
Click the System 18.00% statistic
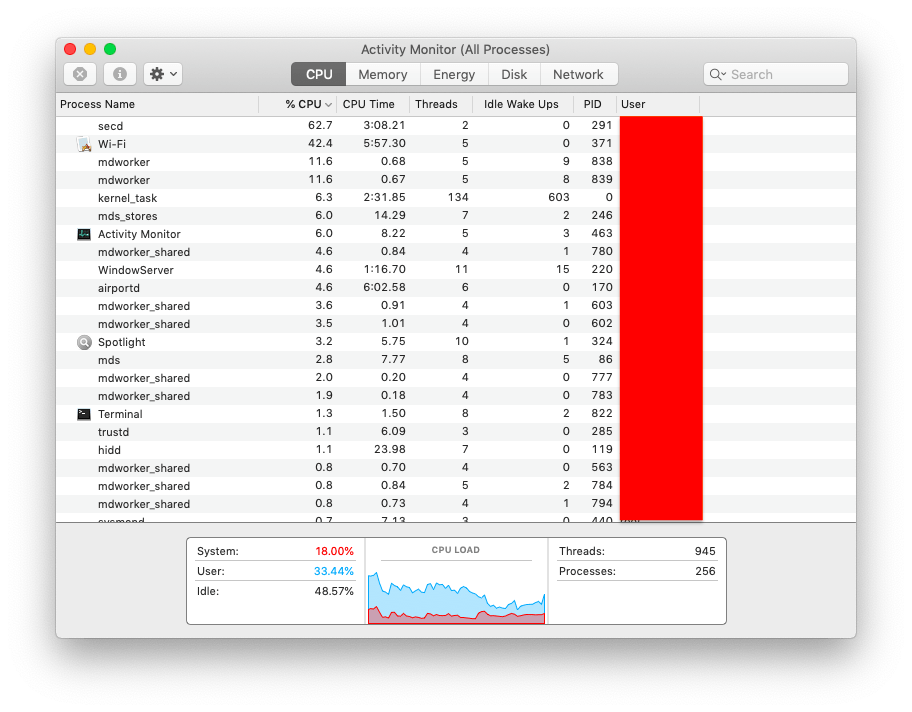coord(275,551)
